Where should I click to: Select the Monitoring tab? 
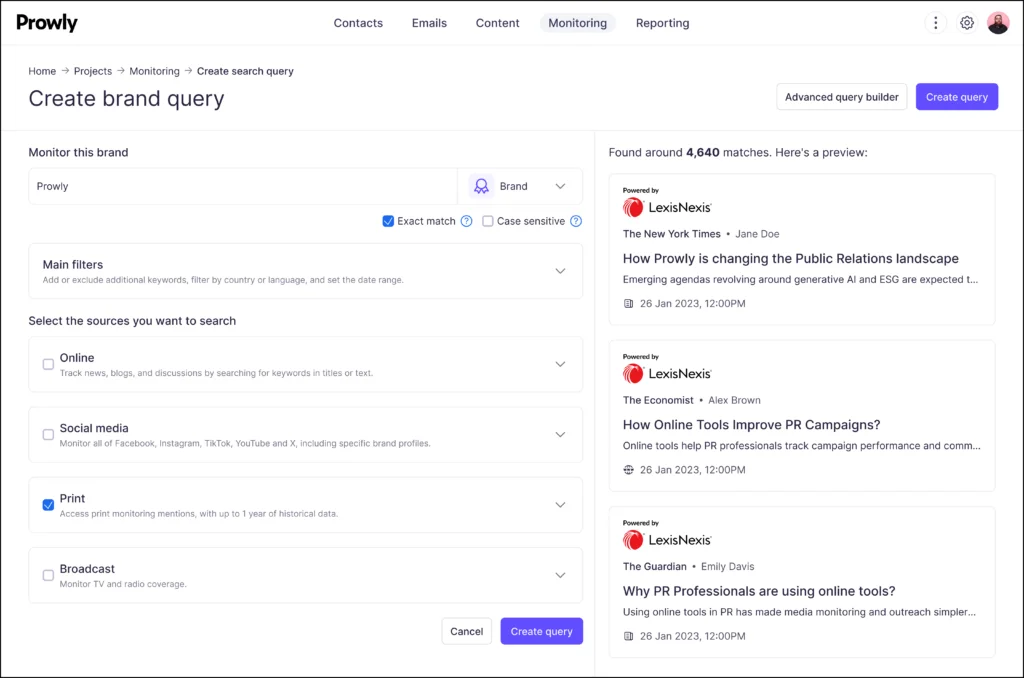tap(577, 23)
